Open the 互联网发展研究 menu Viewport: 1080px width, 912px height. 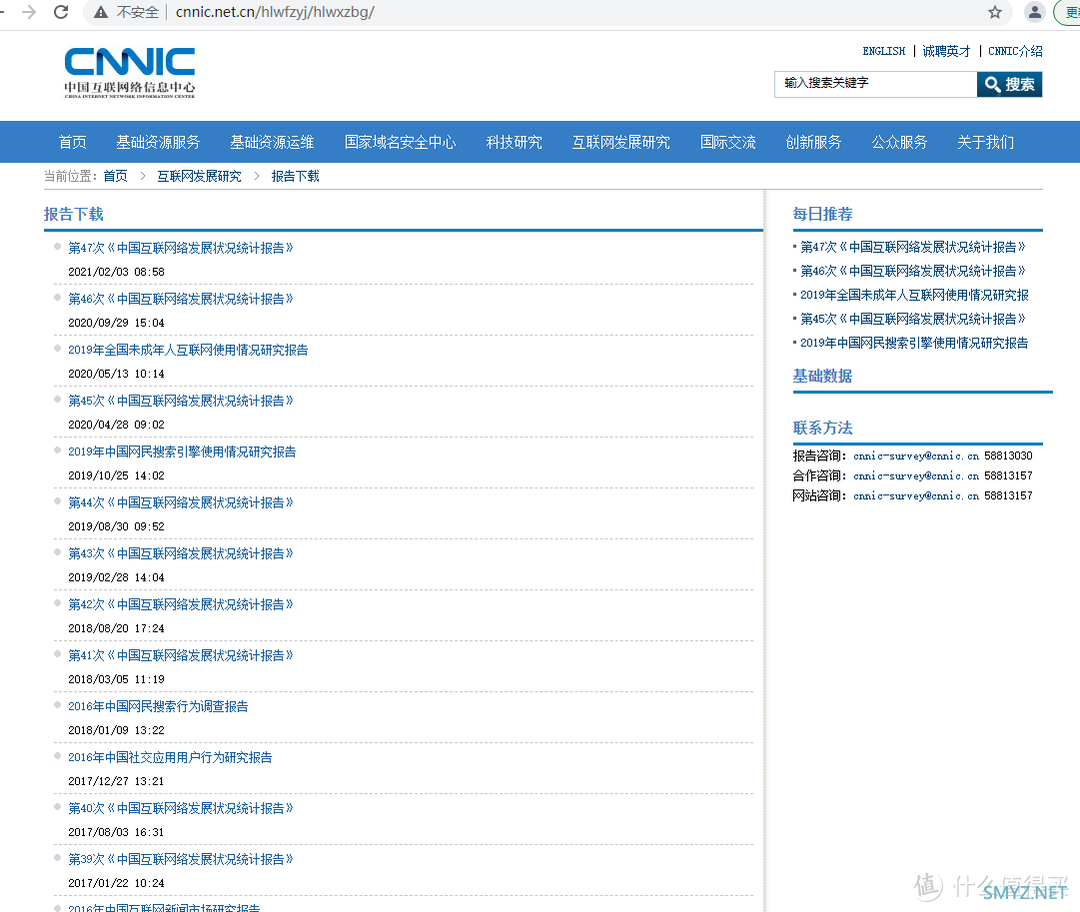[621, 142]
